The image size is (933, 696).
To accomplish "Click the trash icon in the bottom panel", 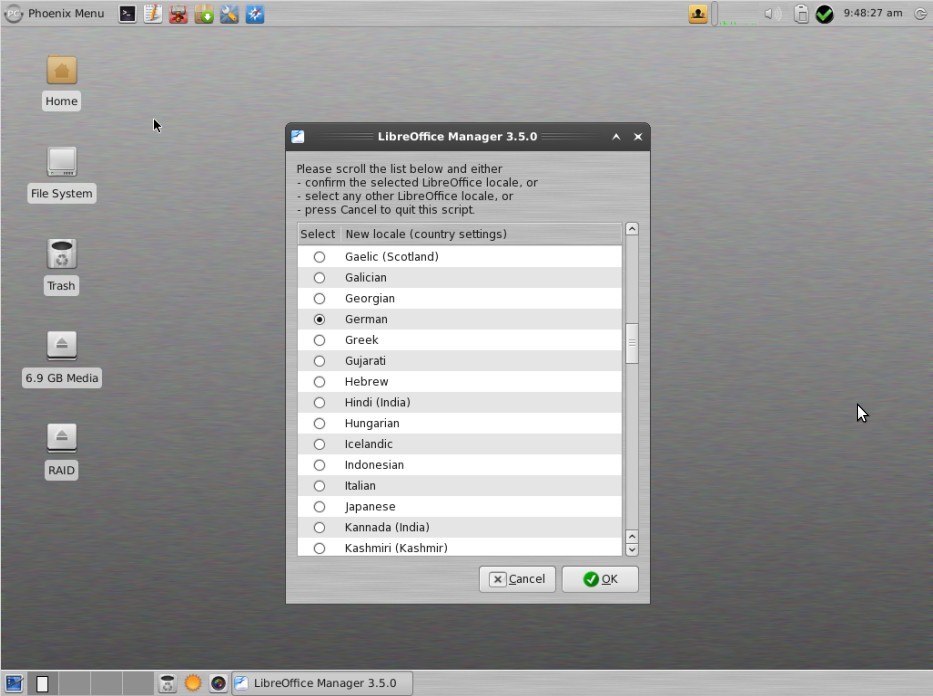I will point(167,684).
